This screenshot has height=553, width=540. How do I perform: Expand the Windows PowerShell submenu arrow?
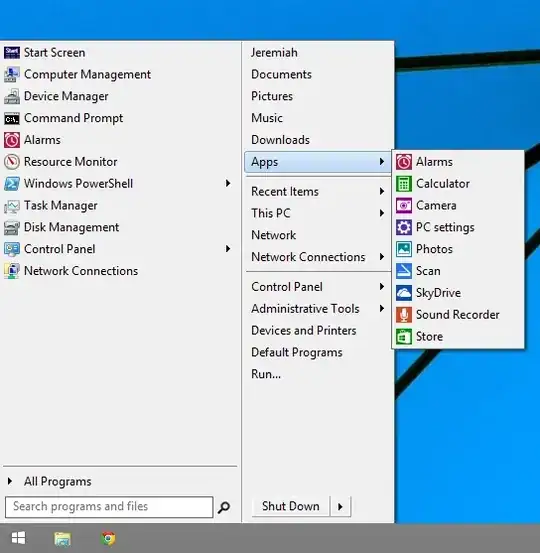click(228, 183)
